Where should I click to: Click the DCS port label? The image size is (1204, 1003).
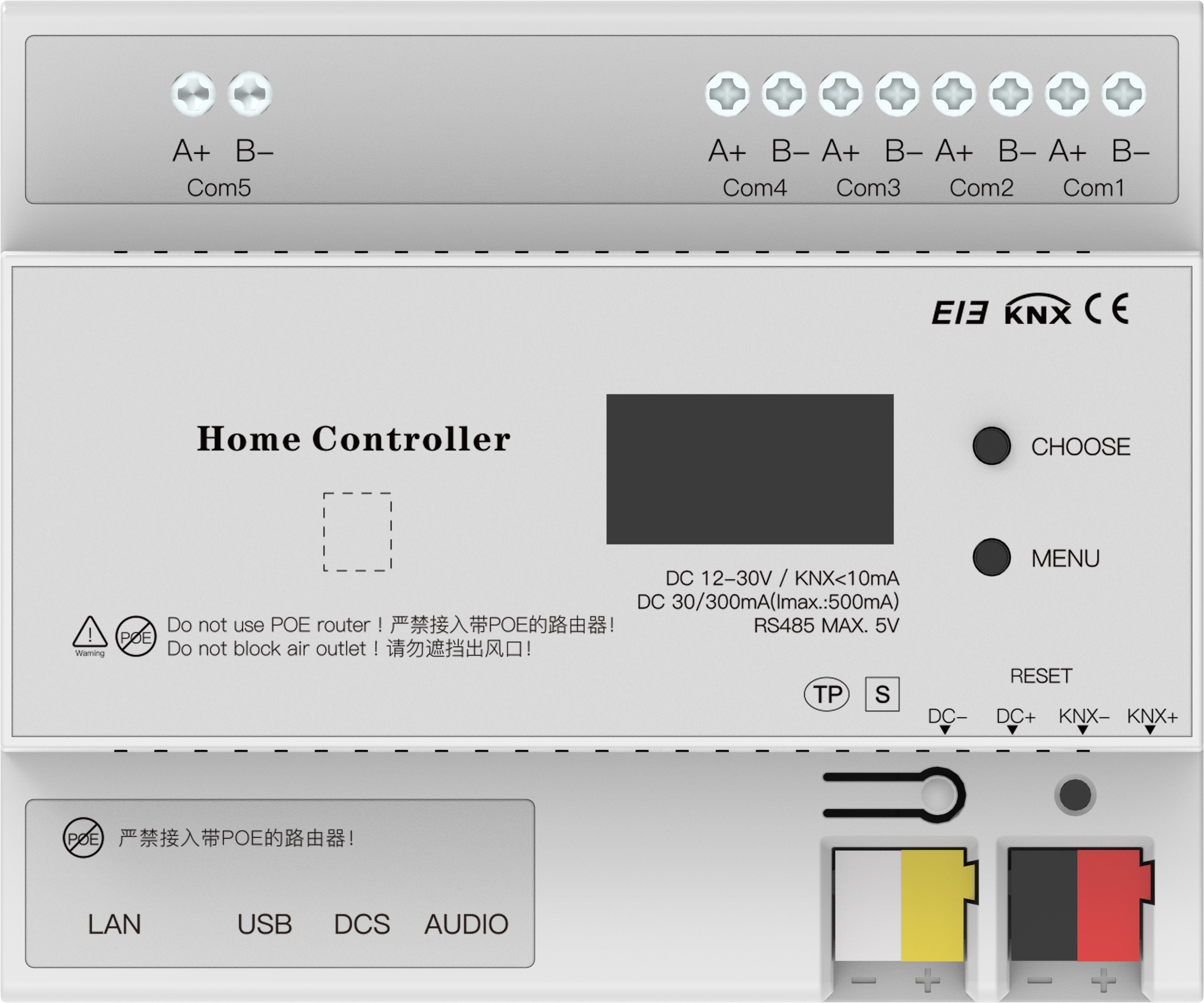[362, 924]
